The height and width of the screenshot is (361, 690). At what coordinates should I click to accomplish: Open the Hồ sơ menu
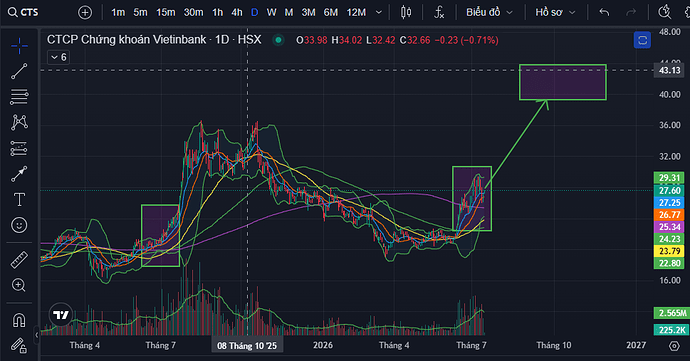click(555, 12)
